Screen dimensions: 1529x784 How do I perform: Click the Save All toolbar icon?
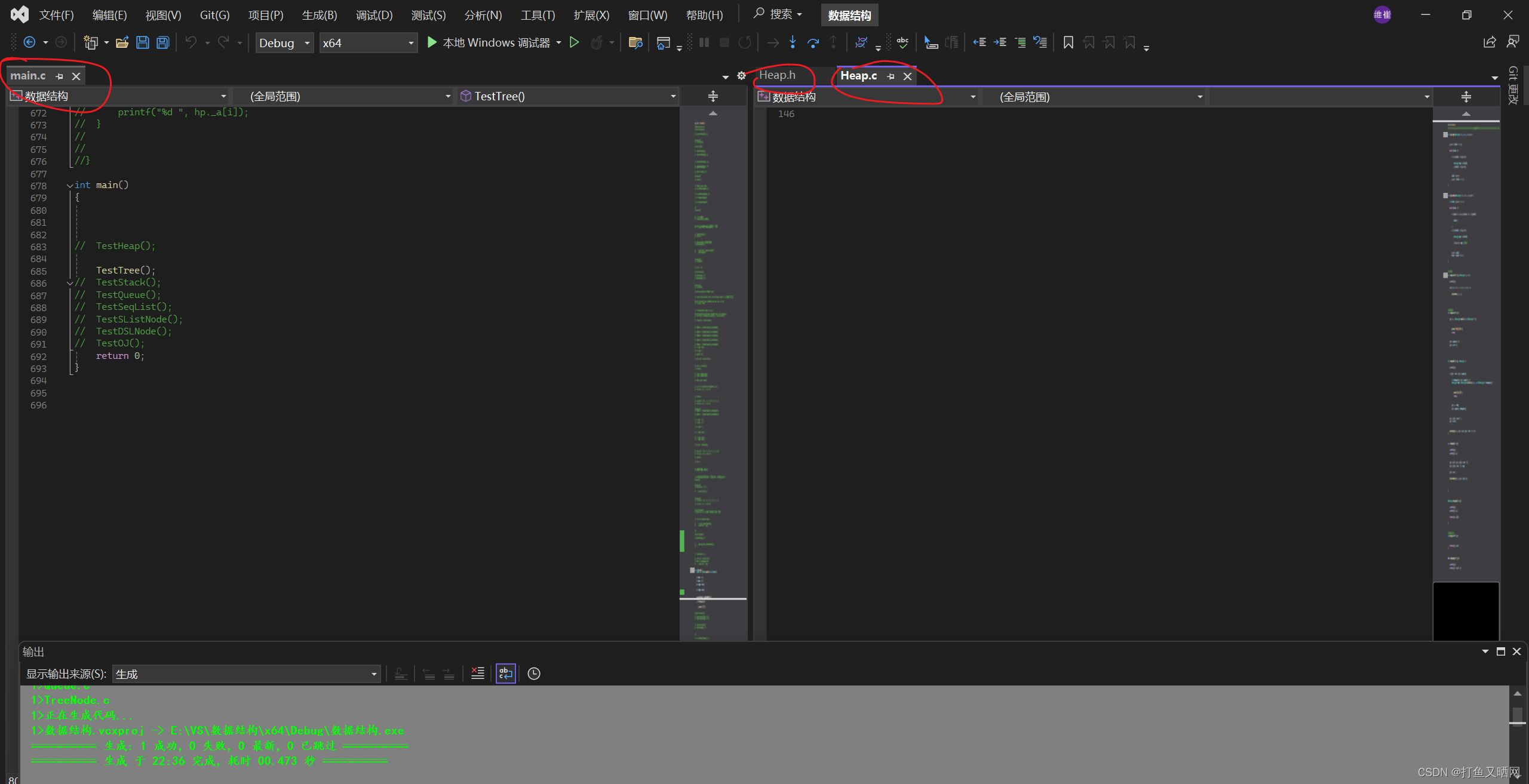click(162, 42)
